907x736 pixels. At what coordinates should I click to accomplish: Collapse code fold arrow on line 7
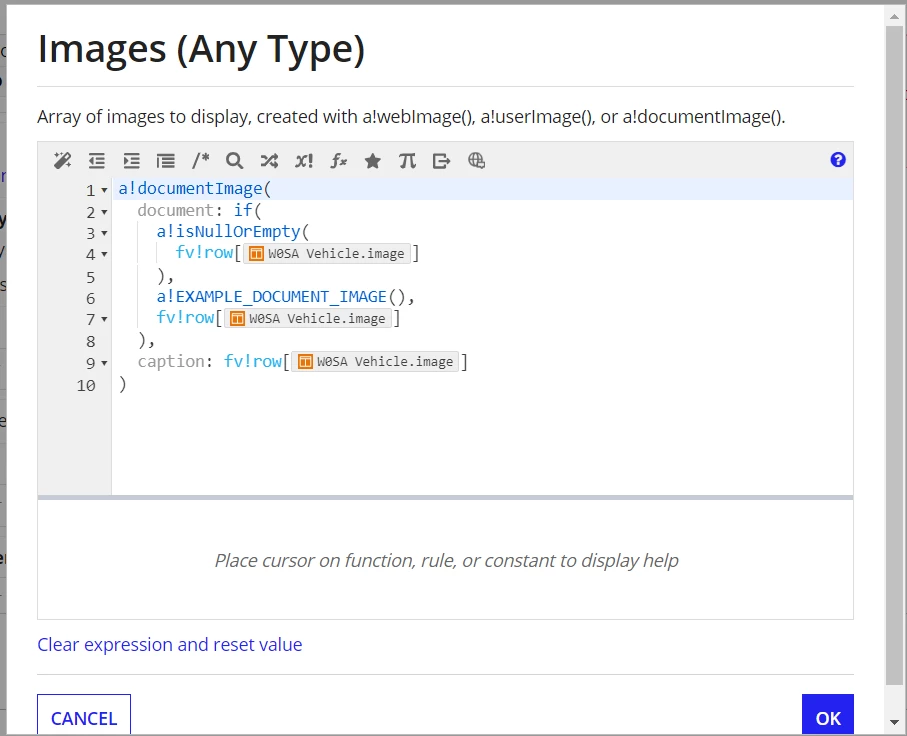pos(104,319)
